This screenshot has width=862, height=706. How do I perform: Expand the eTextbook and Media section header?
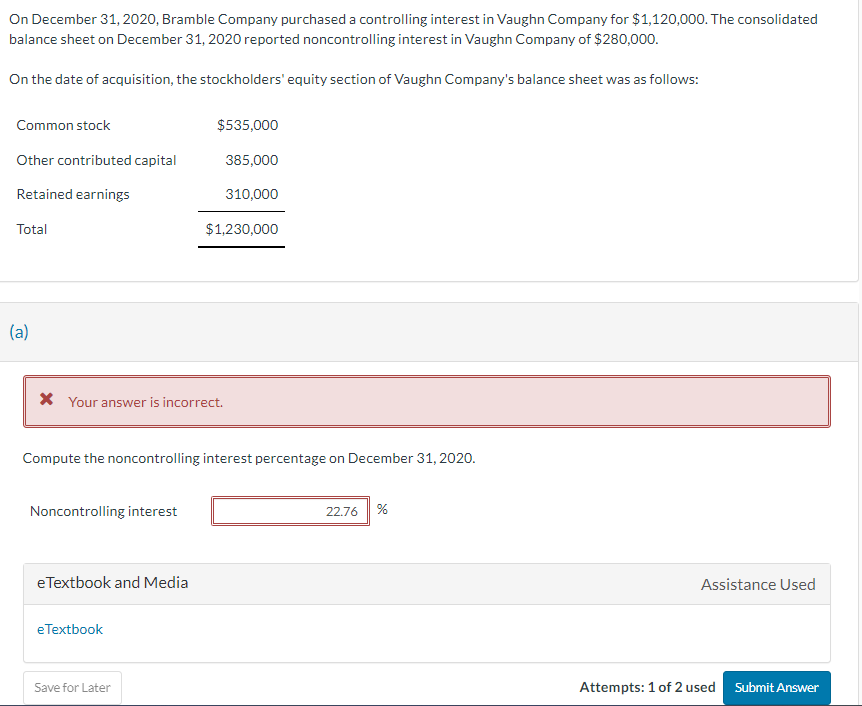pyautogui.click(x=427, y=583)
